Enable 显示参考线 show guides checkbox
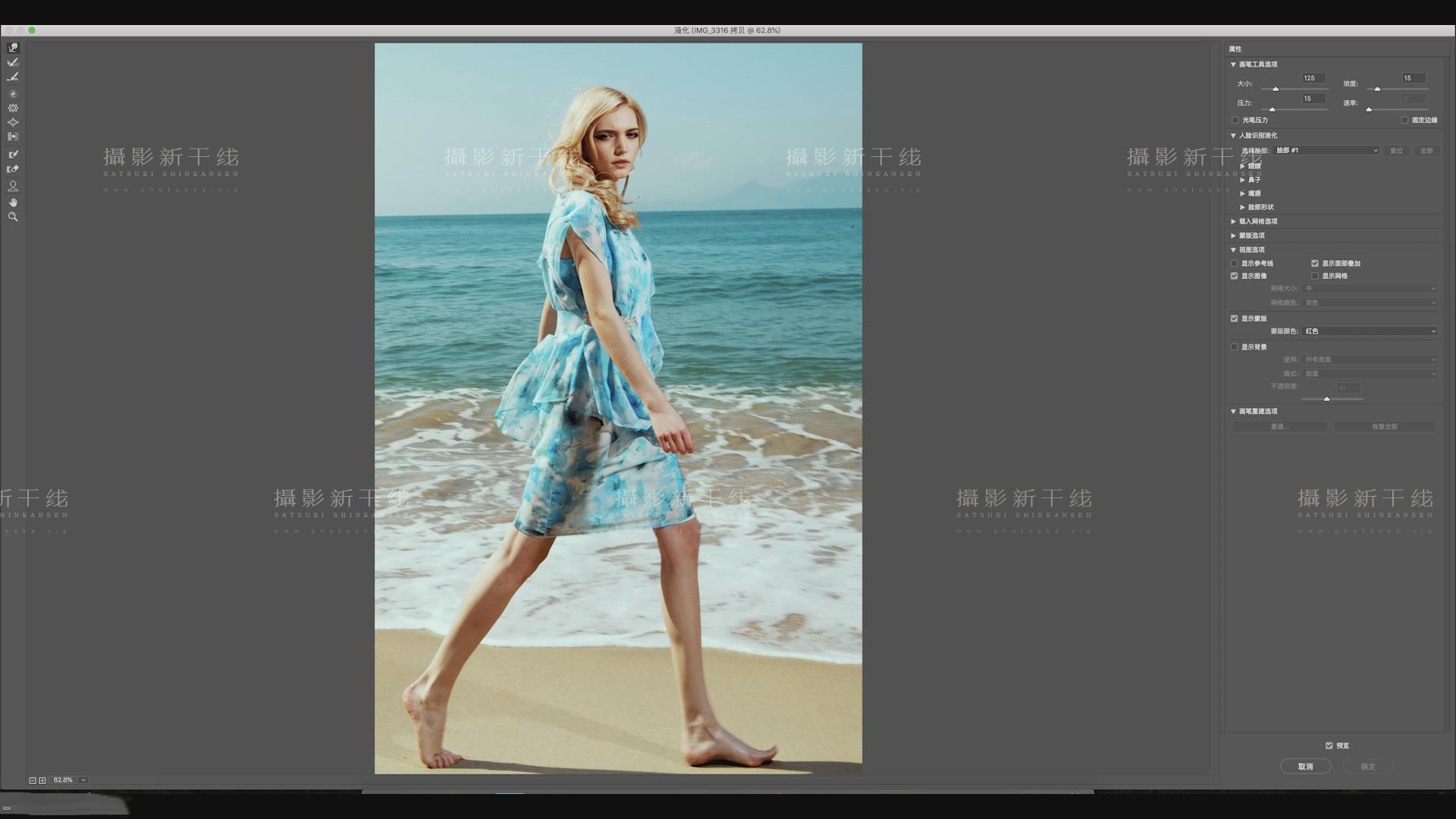The width and height of the screenshot is (1456, 819). pyautogui.click(x=1235, y=263)
